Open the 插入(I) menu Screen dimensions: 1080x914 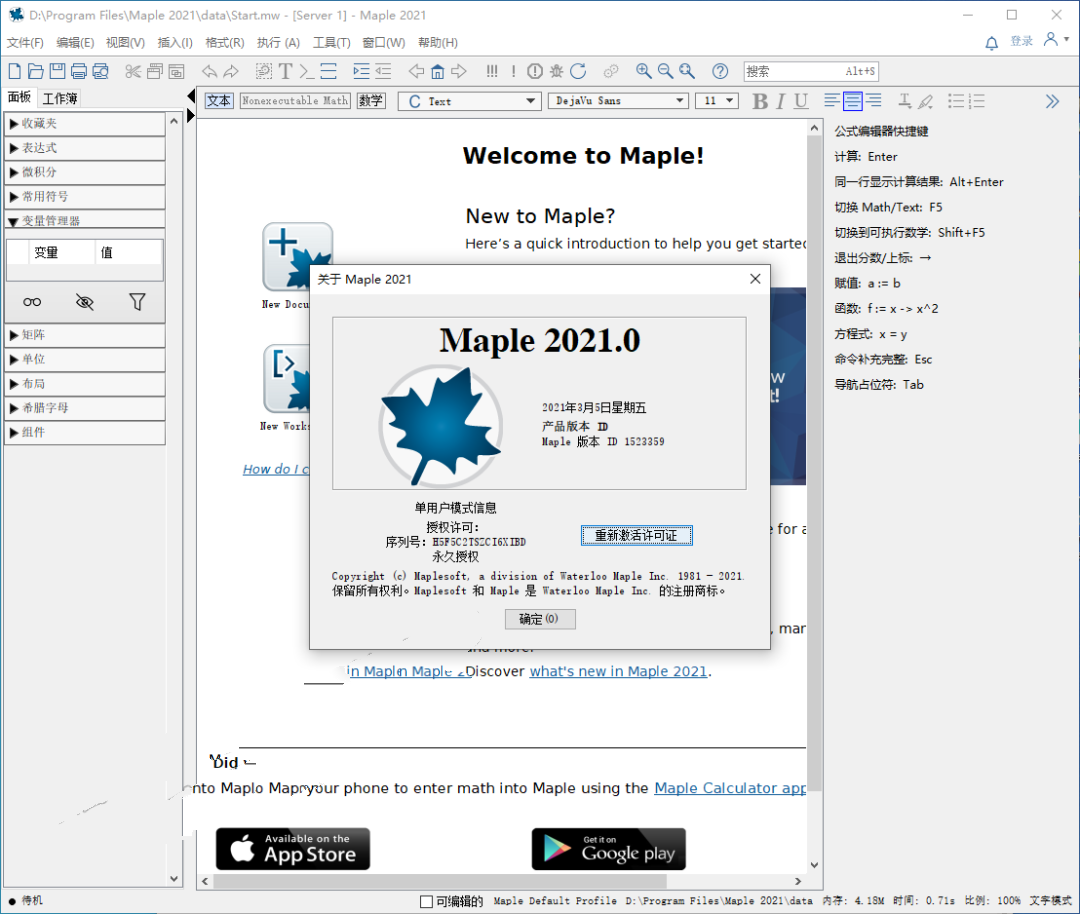pos(175,43)
